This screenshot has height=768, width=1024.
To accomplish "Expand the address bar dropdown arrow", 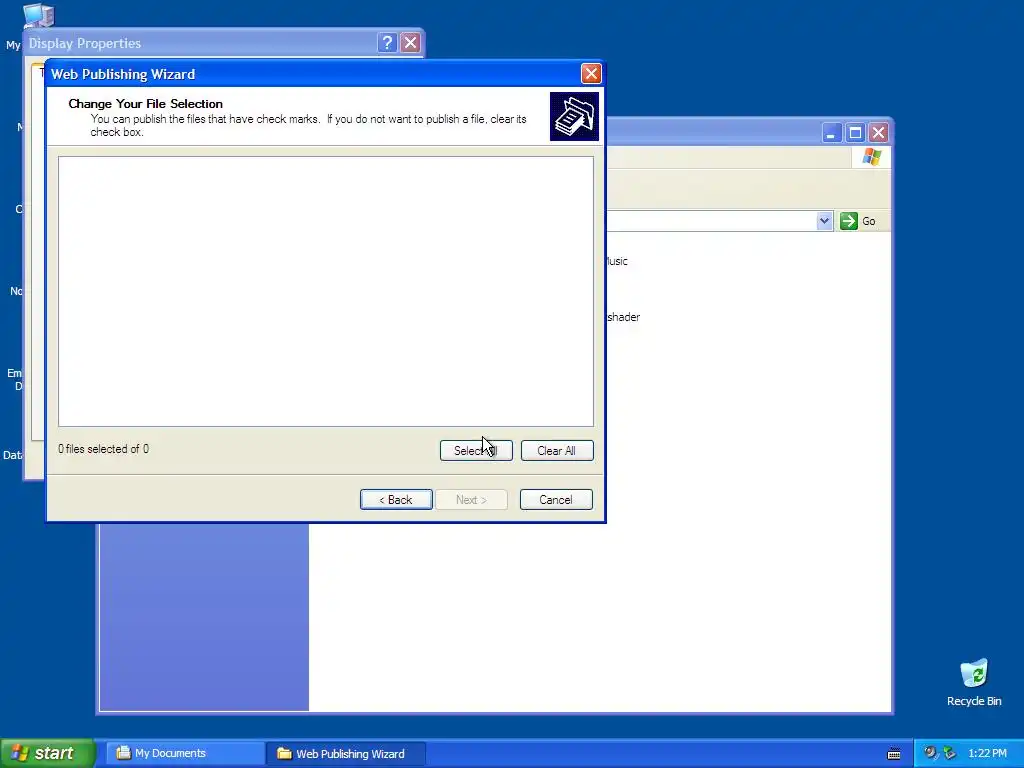I will tap(824, 221).
